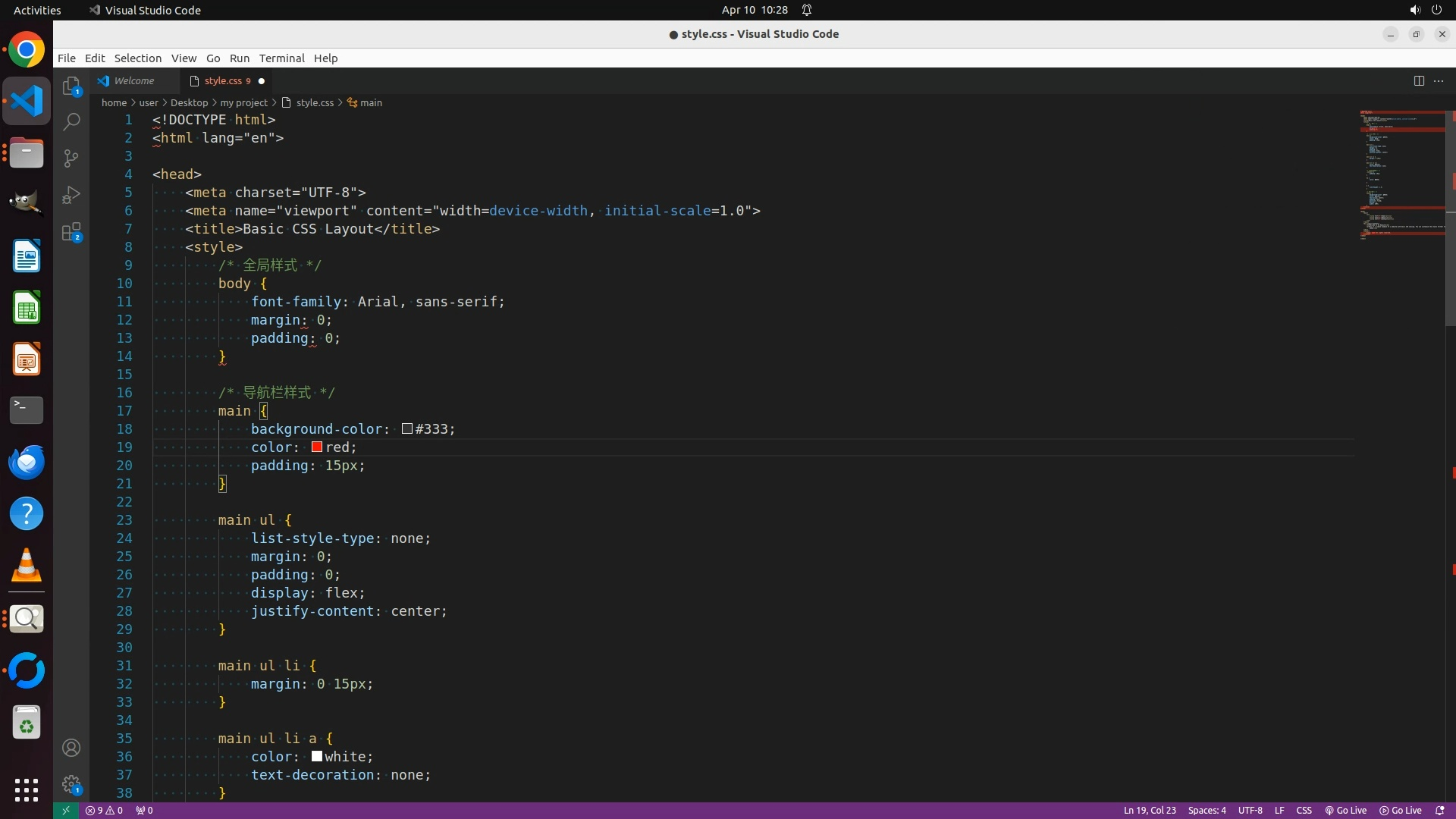Image resolution: width=1456 pixels, height=819 pixels.
Task: Click the remote window indicator in status bar
Action: click(x=65, y=810)
